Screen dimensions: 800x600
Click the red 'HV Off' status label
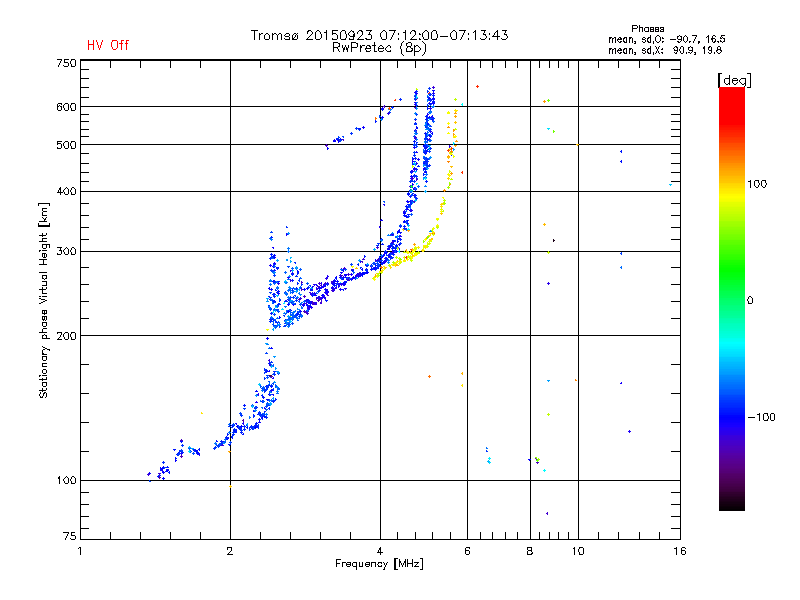coord(108,45)
